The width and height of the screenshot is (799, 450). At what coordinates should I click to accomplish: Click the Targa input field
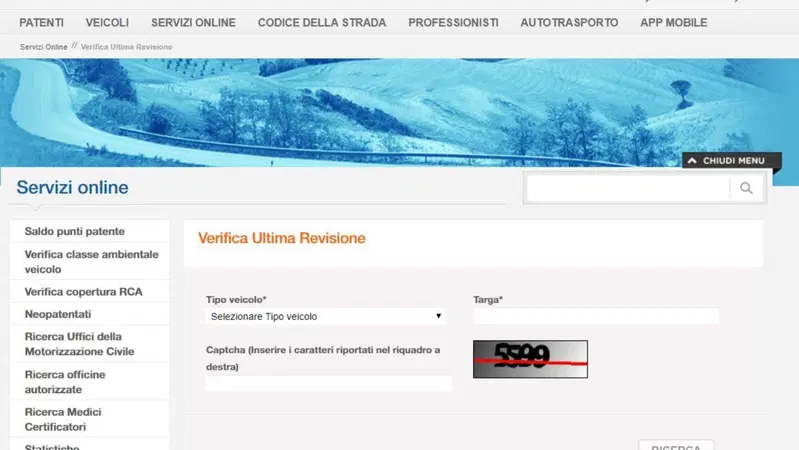click(x=596, y=316)
